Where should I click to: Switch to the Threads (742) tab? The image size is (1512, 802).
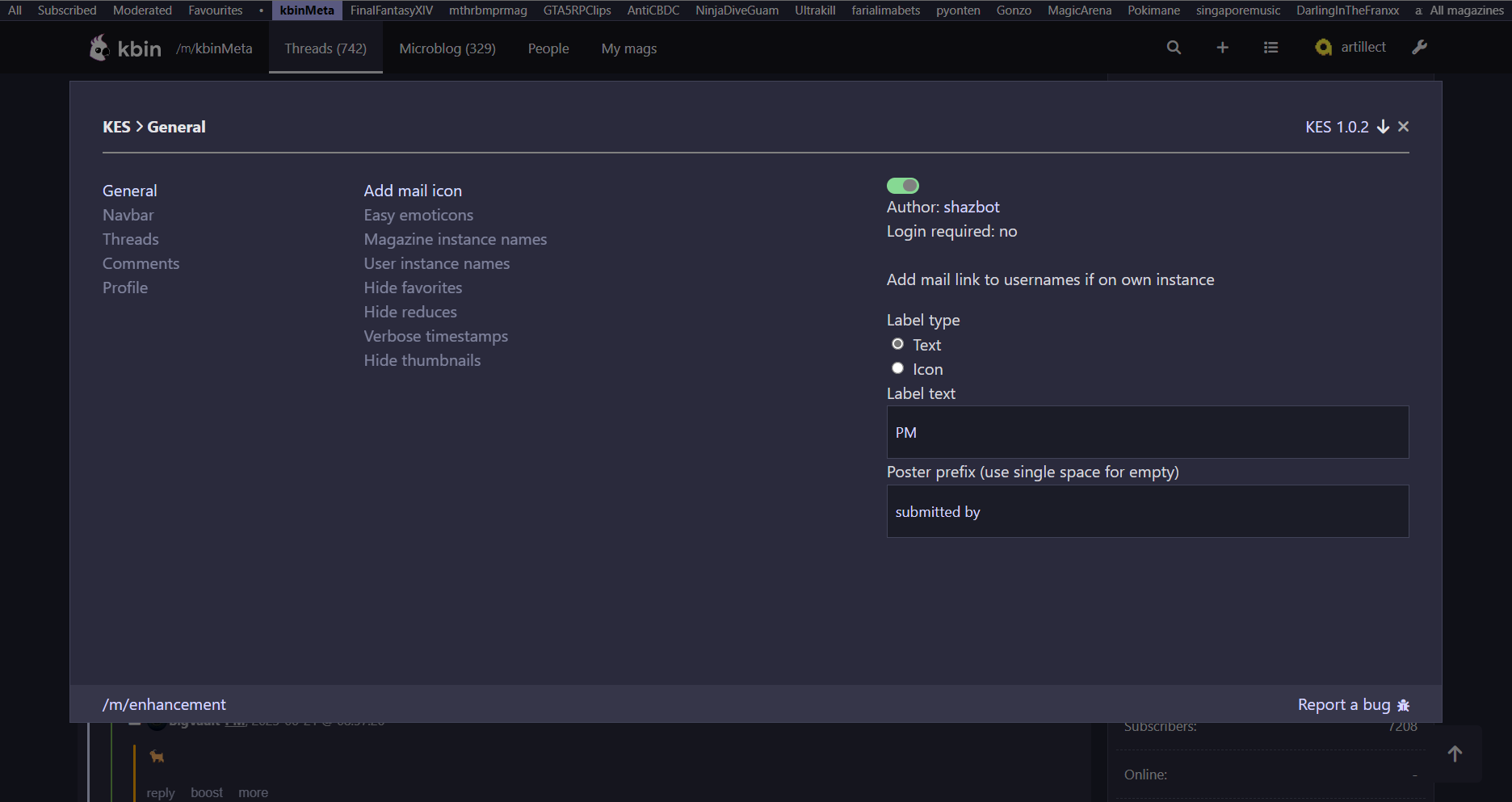coord(325,48)
